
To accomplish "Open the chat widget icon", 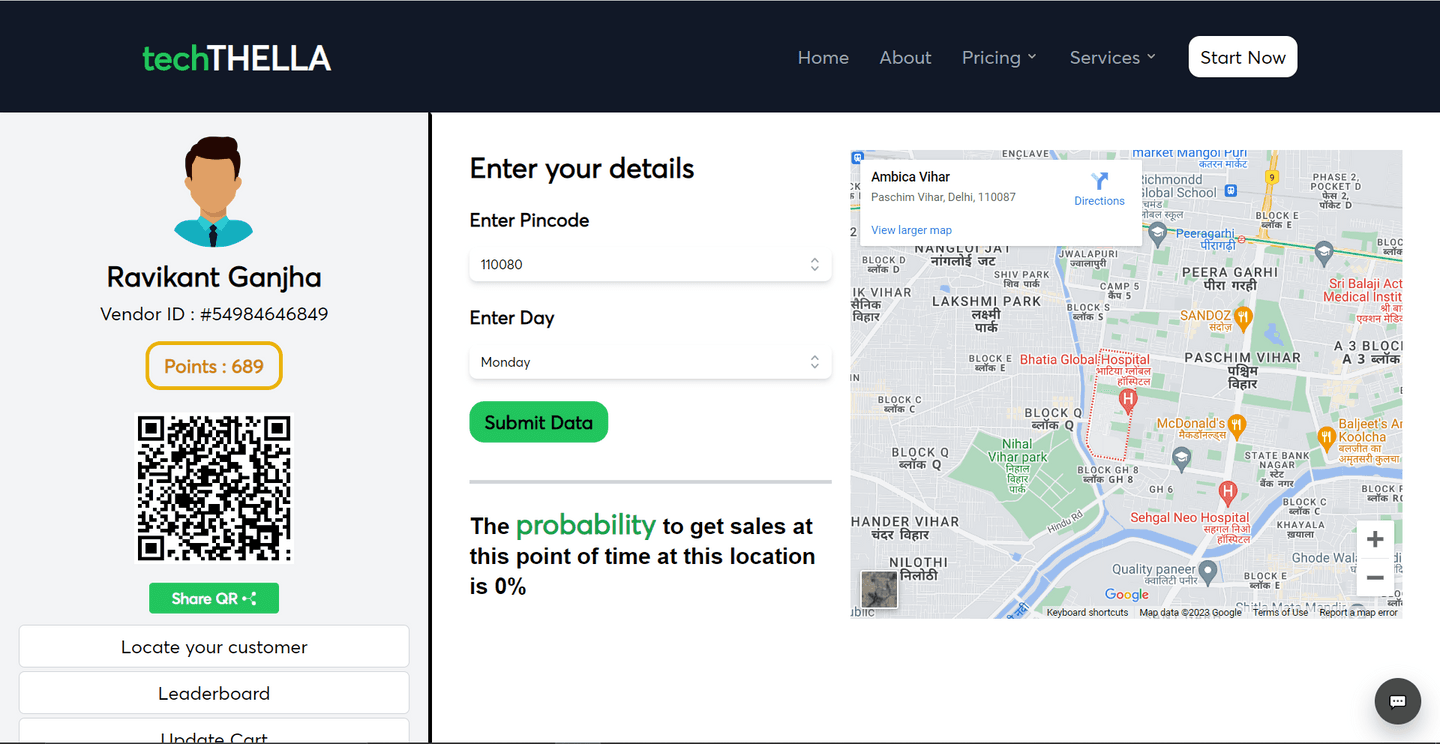I will coord(1398,701).
